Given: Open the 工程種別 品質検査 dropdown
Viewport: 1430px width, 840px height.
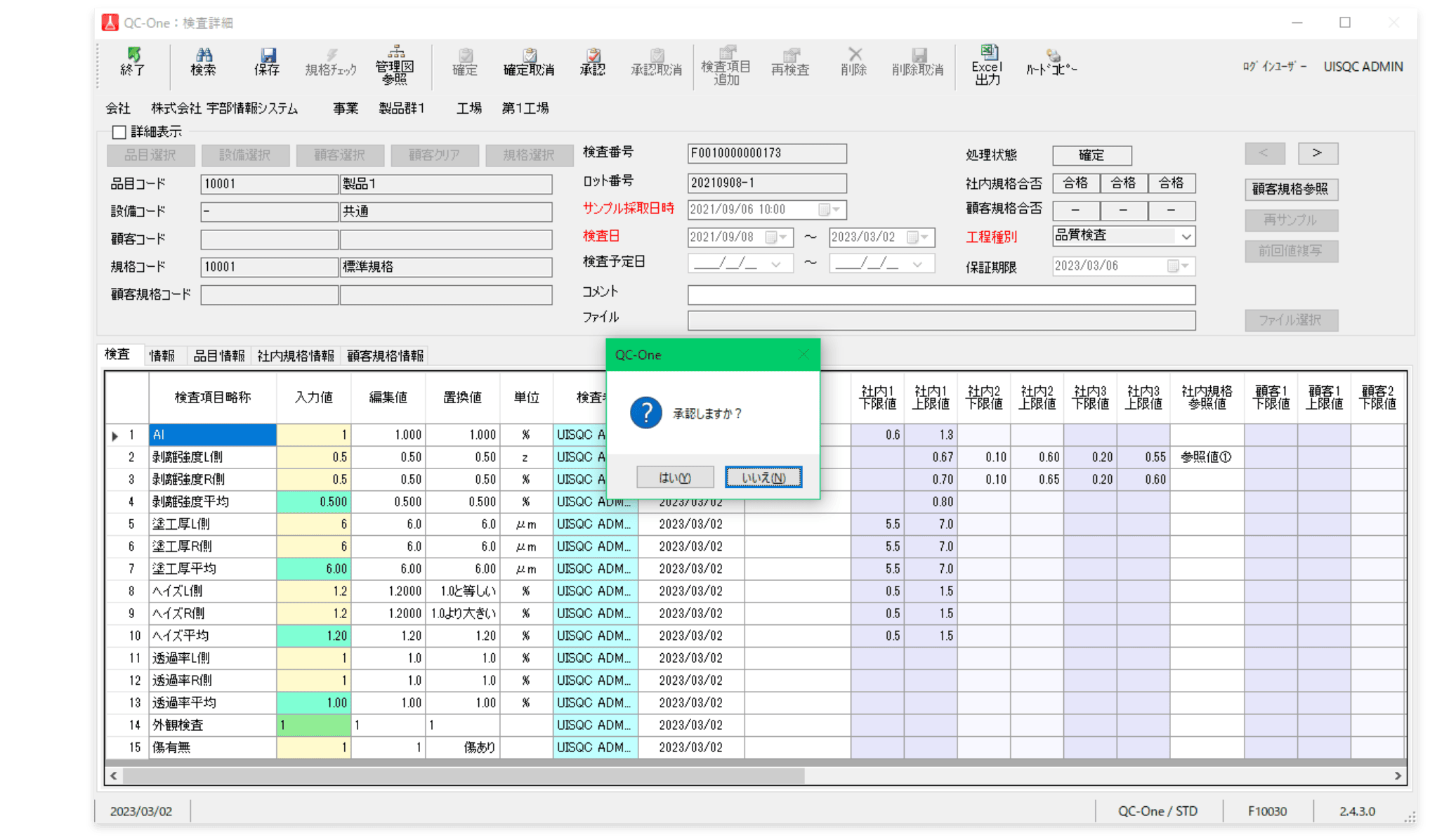Looking at the screenshot, I should pyautogui.click(x=1186, y=237).
